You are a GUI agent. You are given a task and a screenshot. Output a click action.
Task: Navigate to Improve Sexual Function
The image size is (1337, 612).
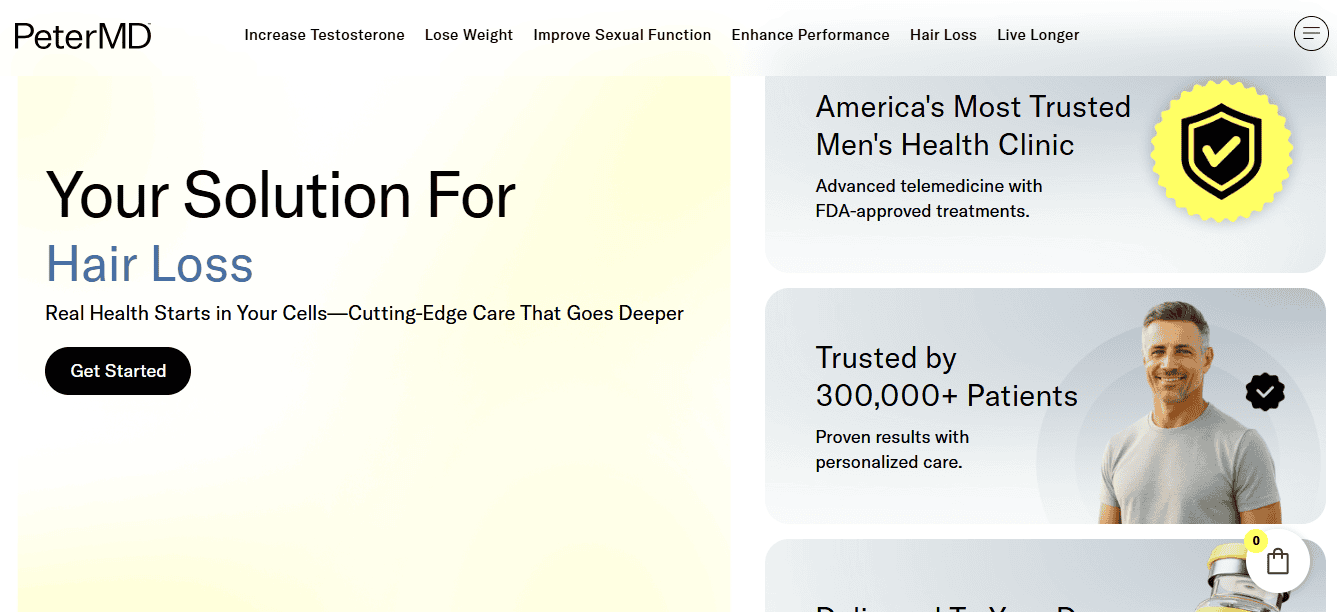click(x=622, y=34)
